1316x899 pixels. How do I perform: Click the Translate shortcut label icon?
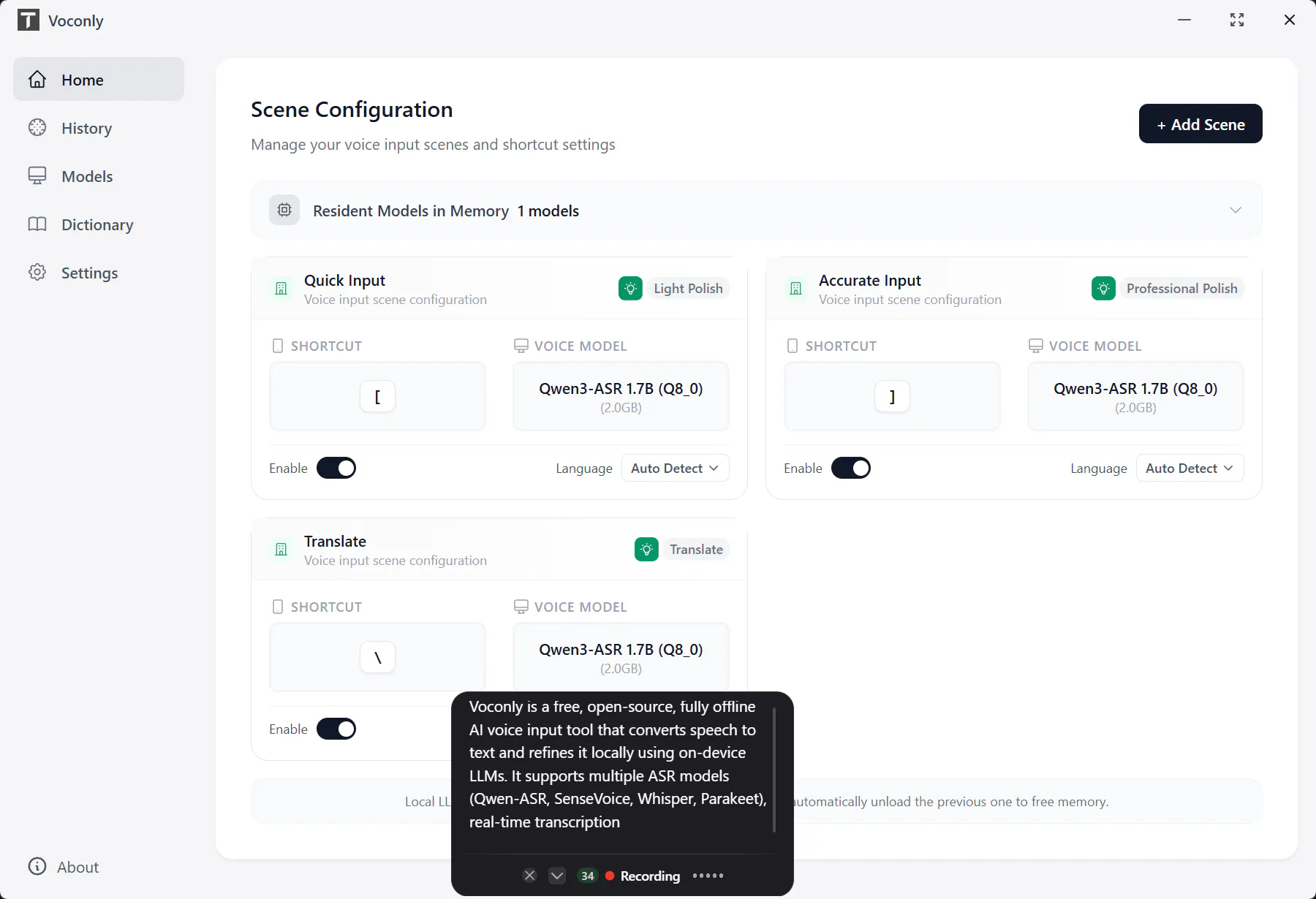(x=278, y=607)
